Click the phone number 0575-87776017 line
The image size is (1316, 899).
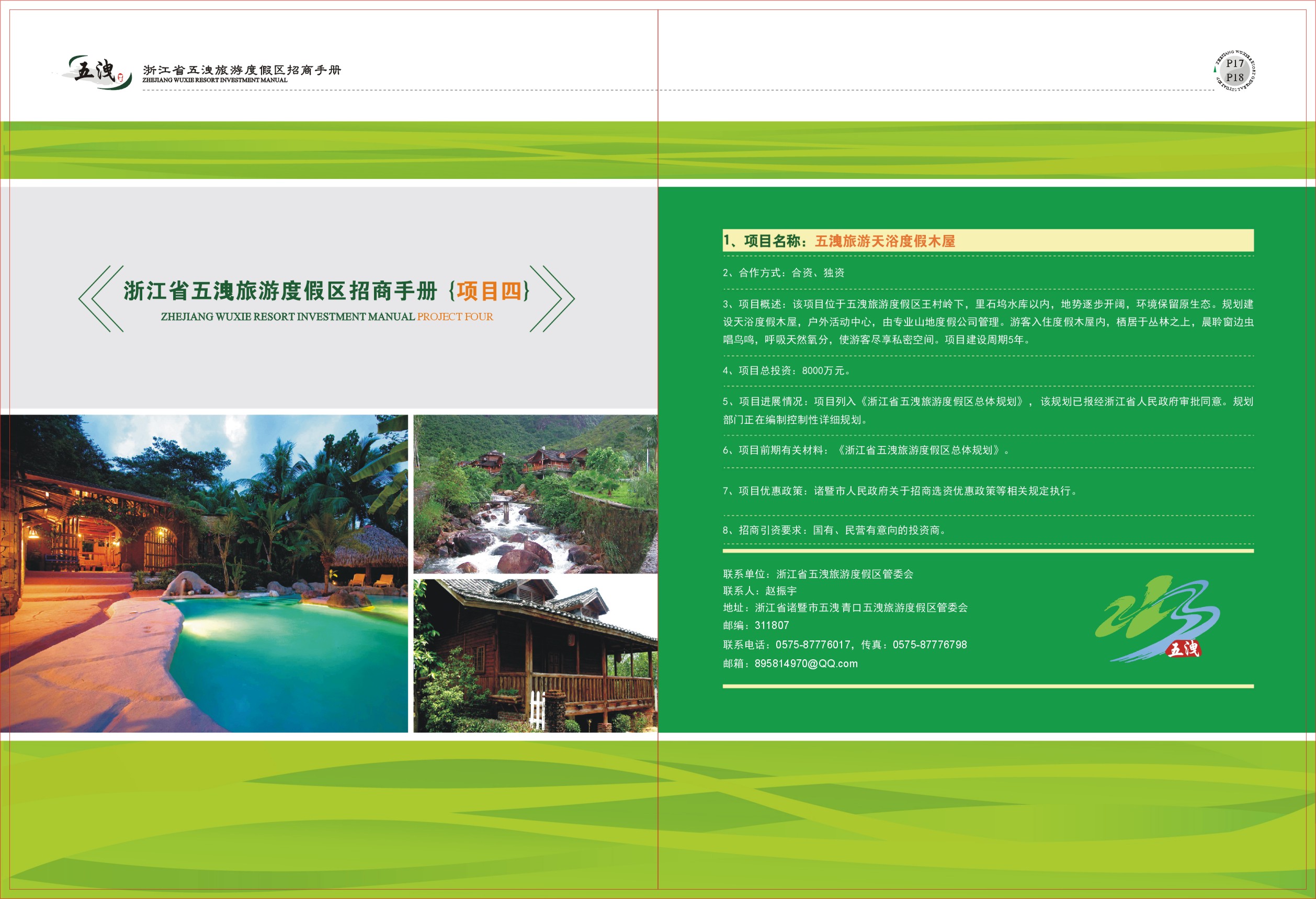(x=813, y=645)
